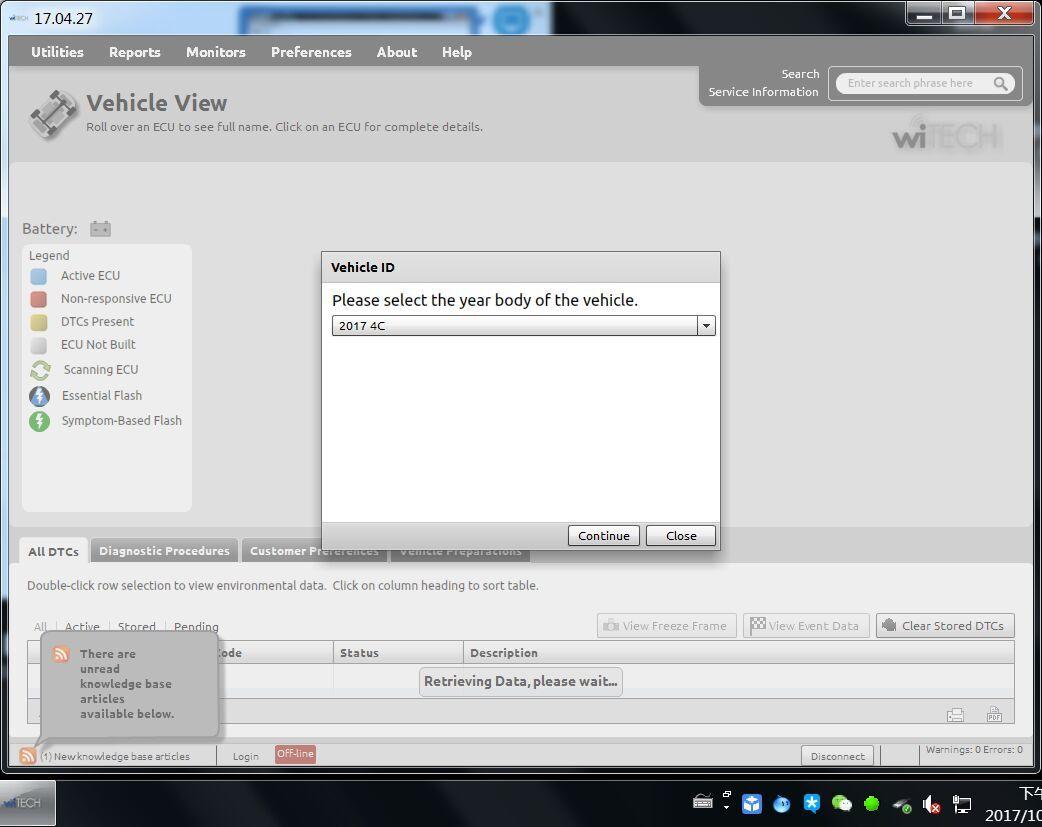This screenshot has height=827, width=1042.
Task: Click the magnifying glass in the search field
Action: [1001, 84]
